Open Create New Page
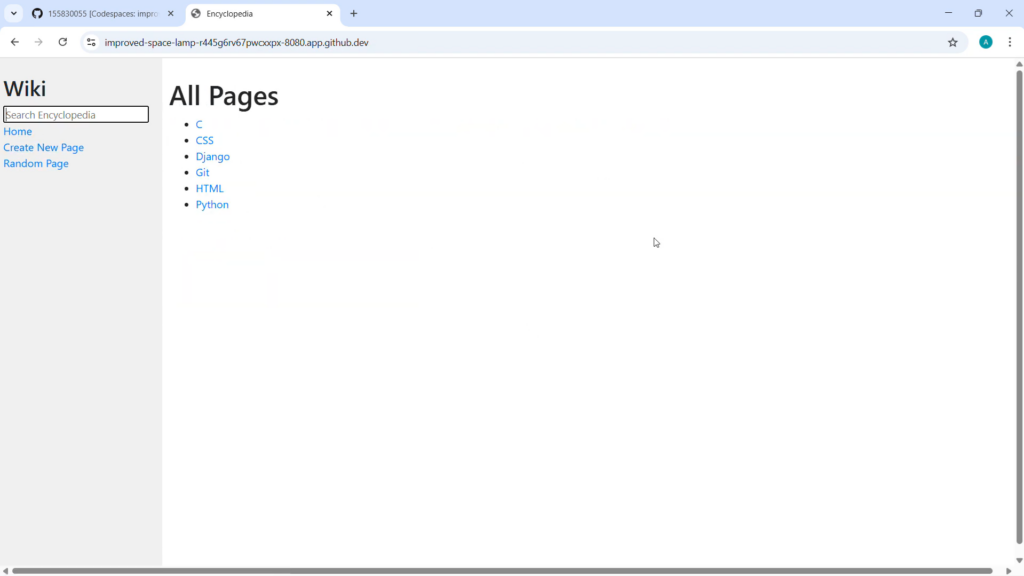 pos(43,147)
